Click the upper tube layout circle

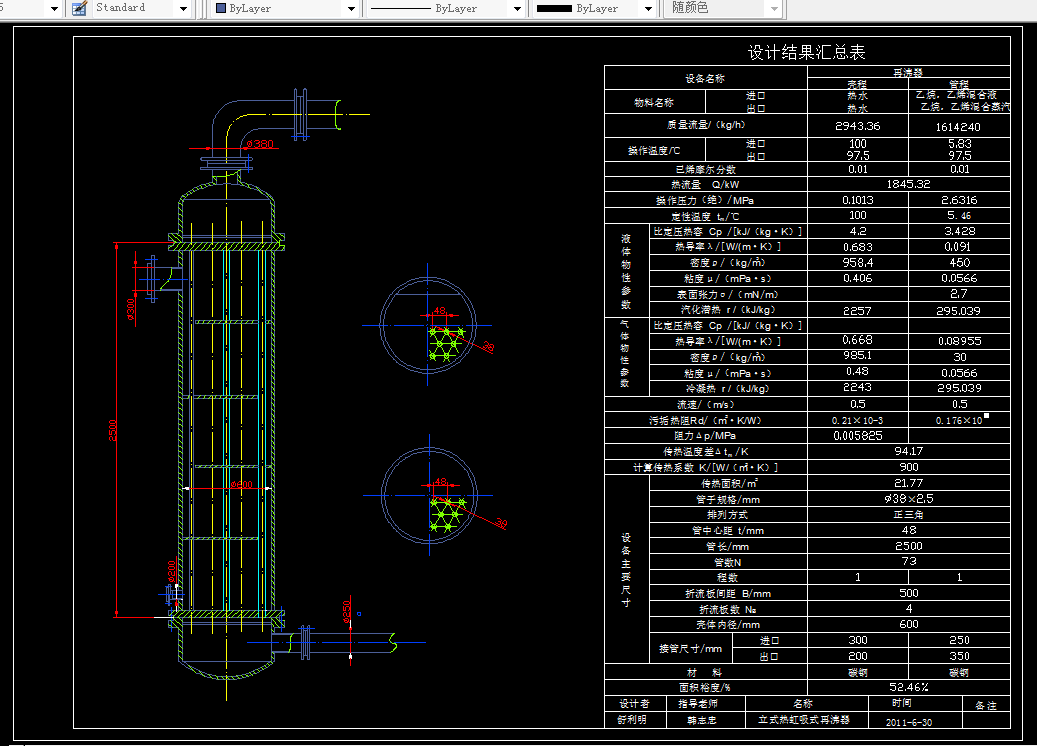tap(428, 325)
